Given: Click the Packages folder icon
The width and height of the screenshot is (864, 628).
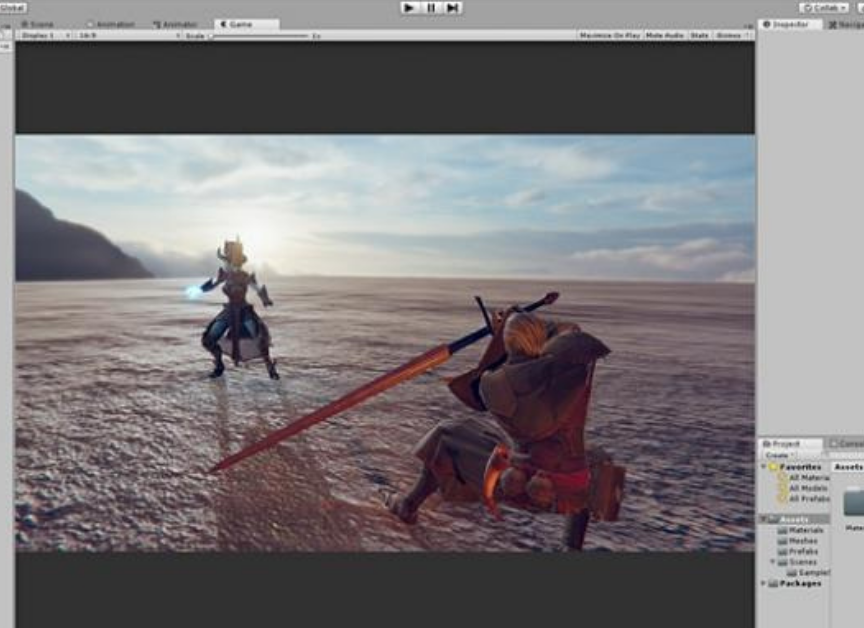Looking at the screenshot, I should pyautogui.click(x=773, y=583).
